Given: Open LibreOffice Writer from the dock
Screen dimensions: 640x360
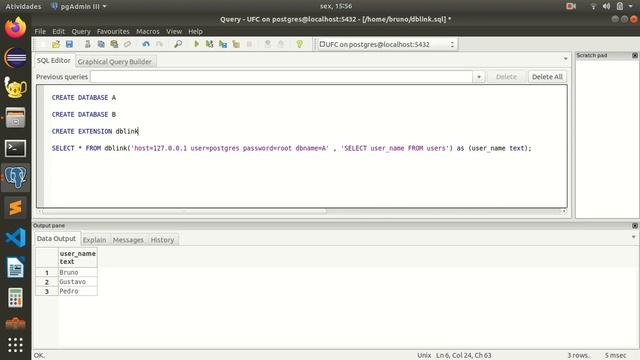Looking at the screenshot, I should (16, 268).
